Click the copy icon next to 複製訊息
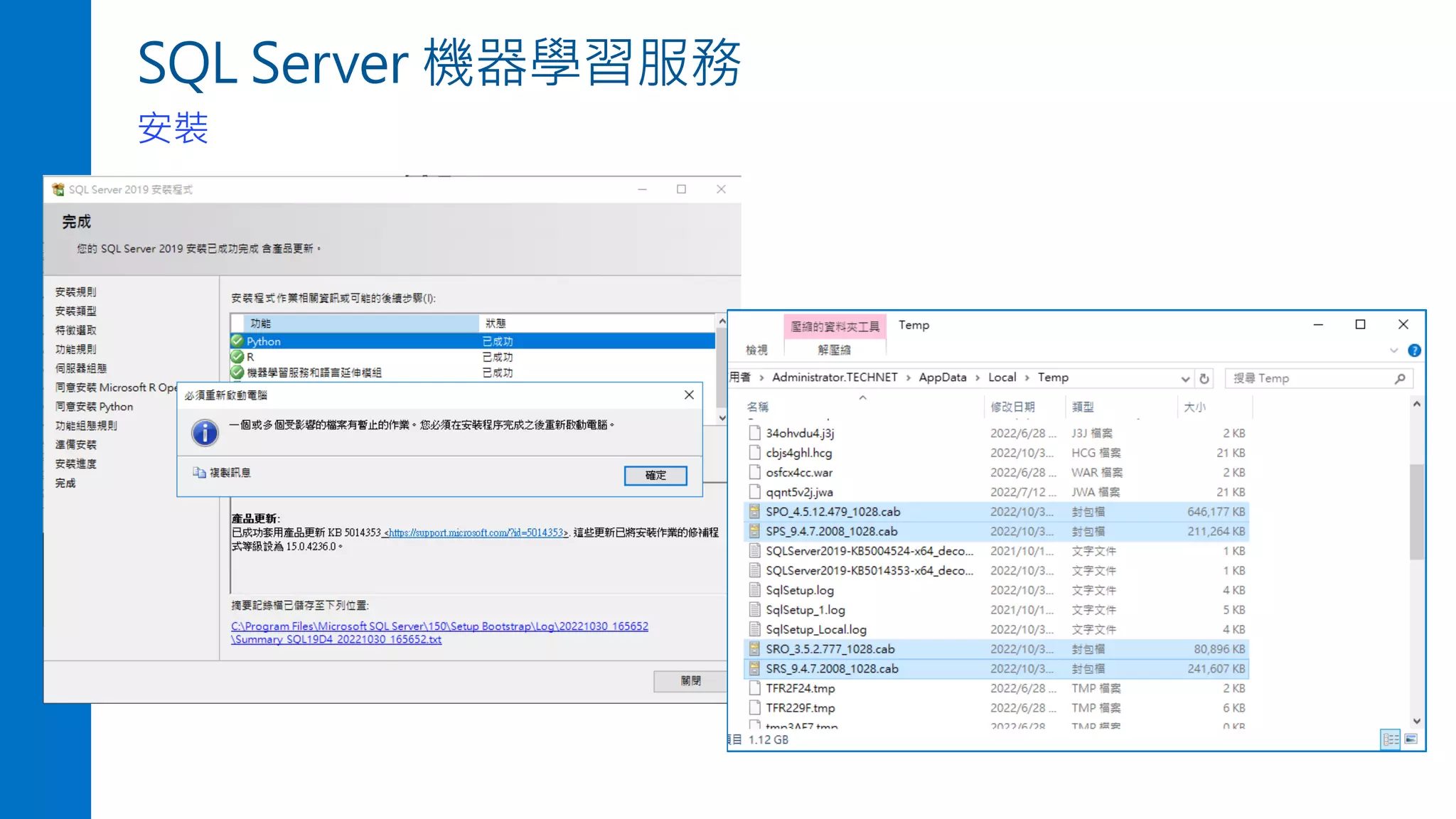The height and width of the screenshot is (819, 1456). [199, 472]
